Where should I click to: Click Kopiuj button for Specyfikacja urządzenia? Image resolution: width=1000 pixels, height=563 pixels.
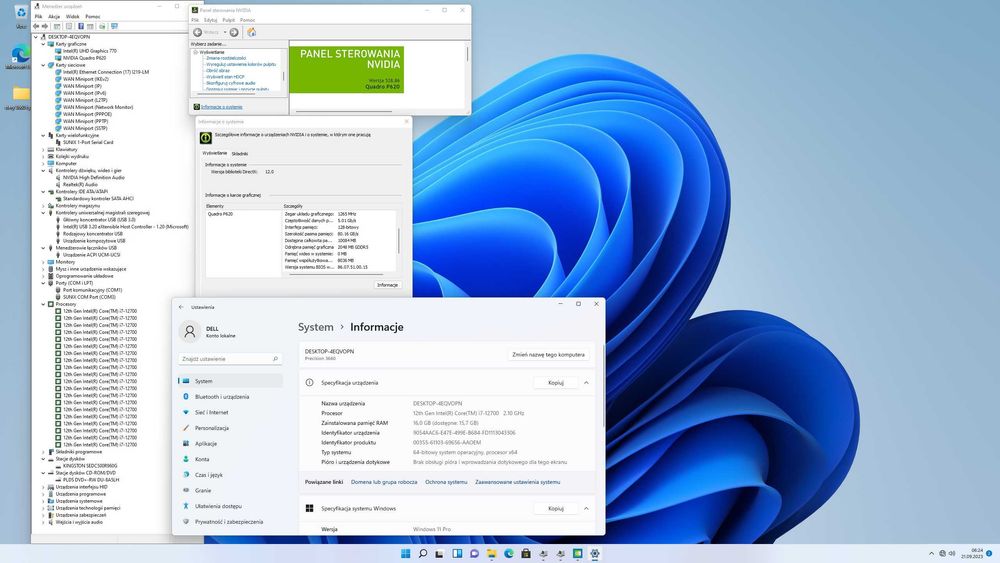pyautogui.click(x=555, y=383)
